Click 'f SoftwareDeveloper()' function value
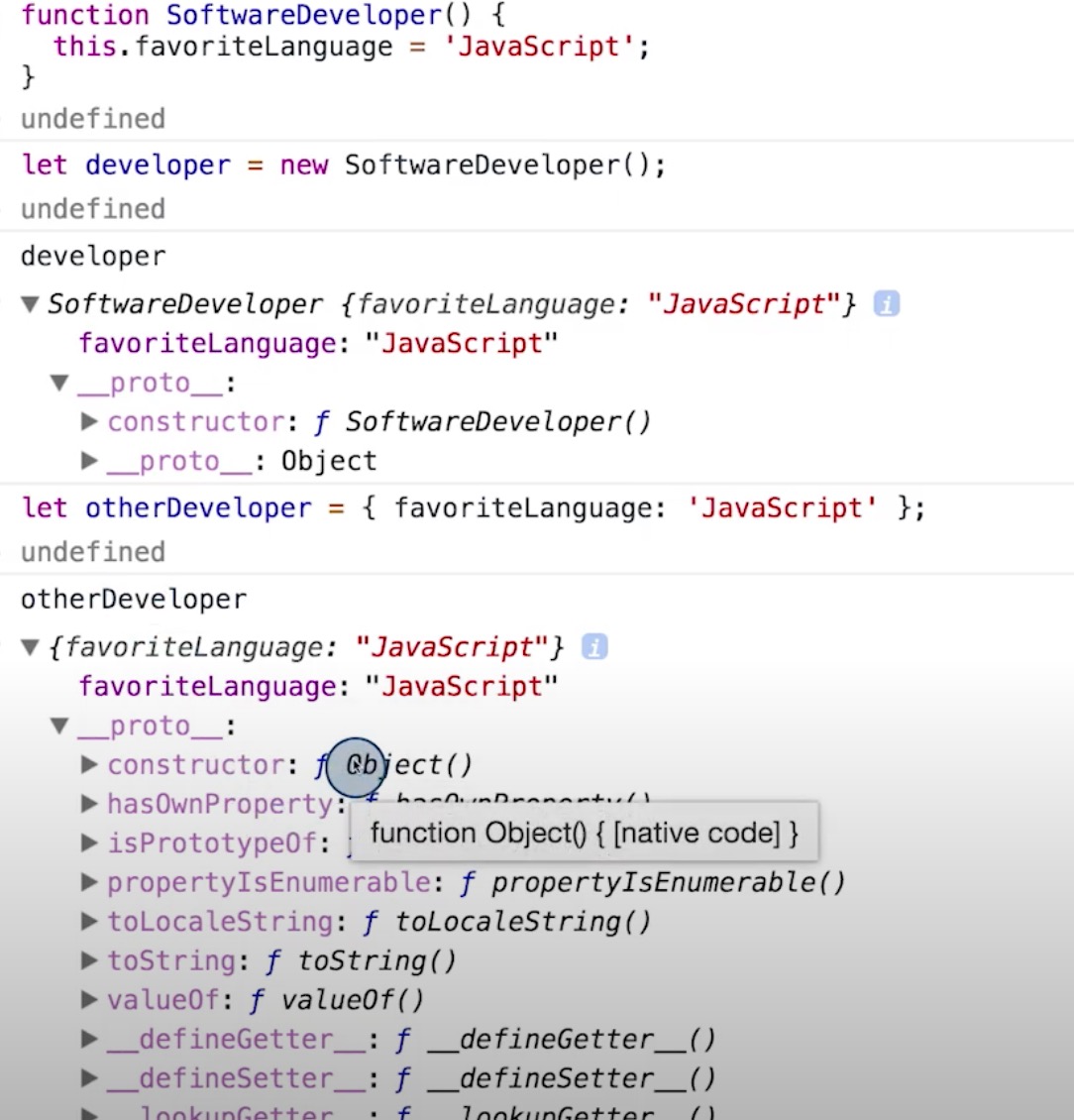The image size is (1074, 1120). point(483,422)
